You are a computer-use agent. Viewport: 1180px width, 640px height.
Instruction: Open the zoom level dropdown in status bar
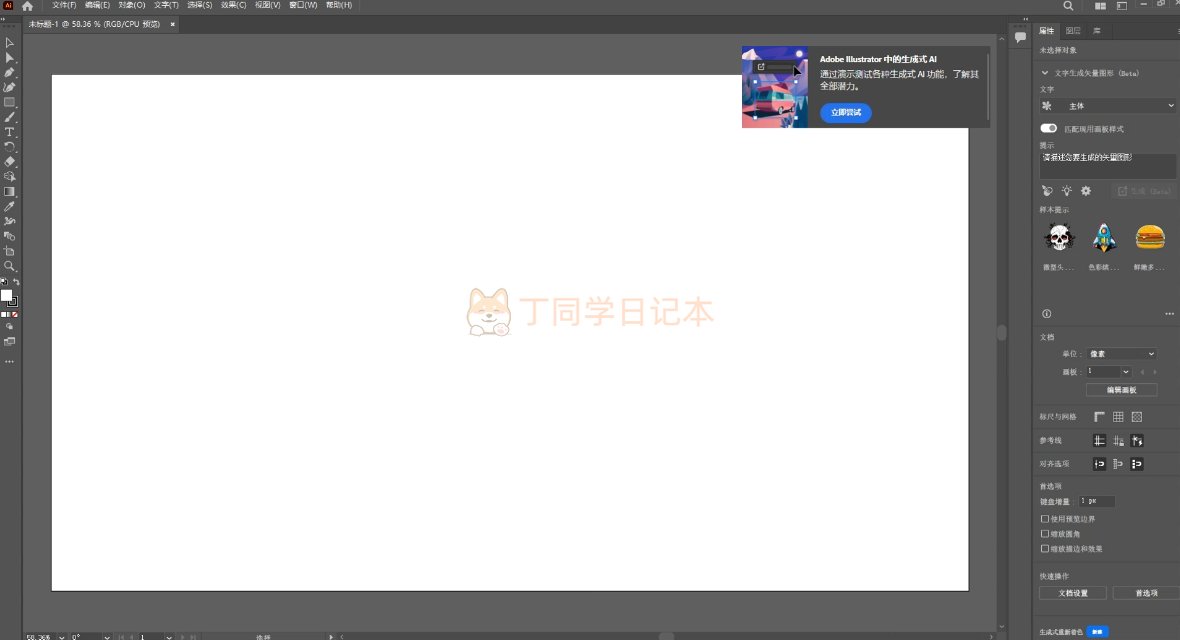pos(62,637)
